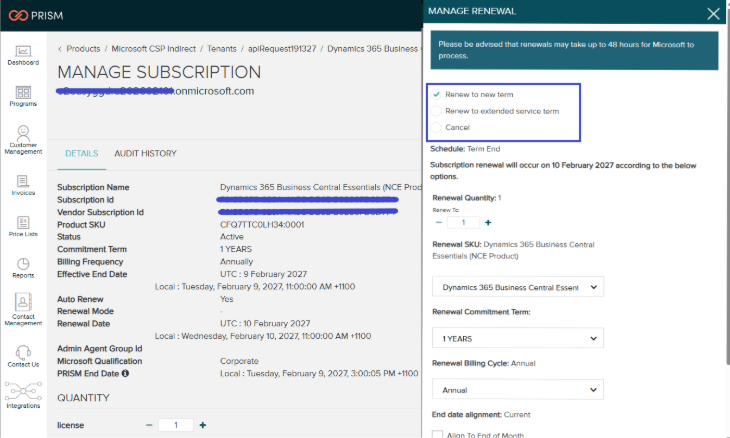Image resolution: width=730 pixels, height=438 pixels.
Task: Go to Tenants breadcrumb
Action: point(222,49)
